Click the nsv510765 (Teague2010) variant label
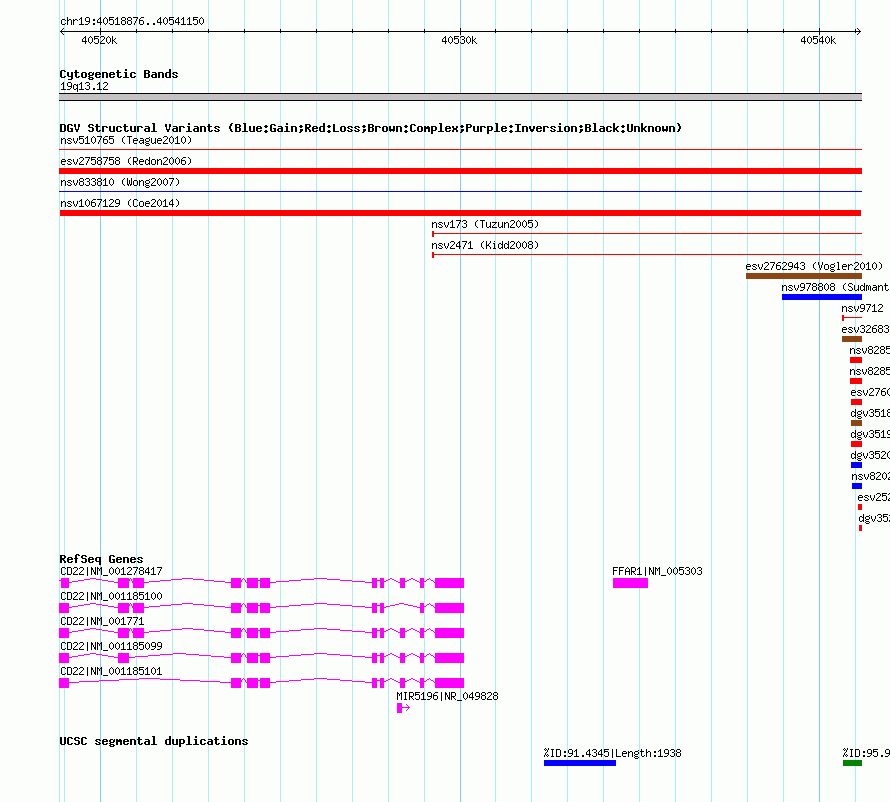The height and width of the screenshot is (802, 890). click(126, 140)
